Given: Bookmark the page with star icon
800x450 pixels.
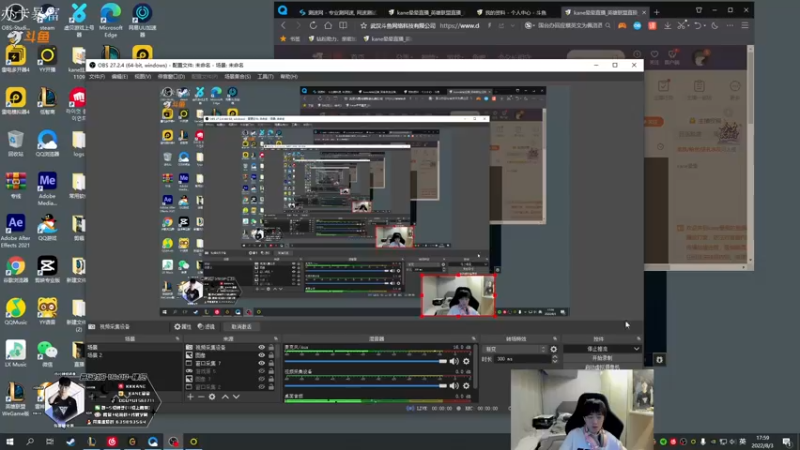Looking at the screenshot, I should (x=364, y=26).
